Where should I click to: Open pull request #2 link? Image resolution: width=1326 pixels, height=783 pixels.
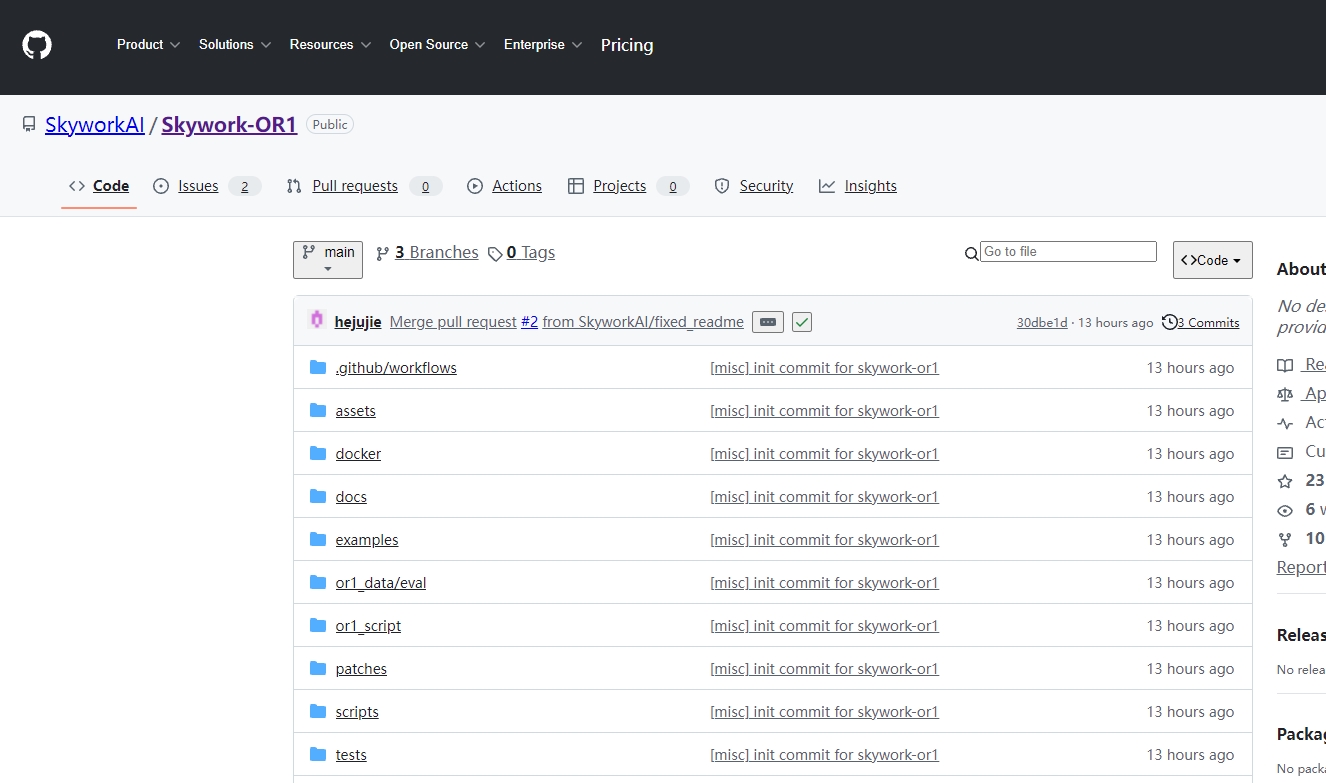529,322
